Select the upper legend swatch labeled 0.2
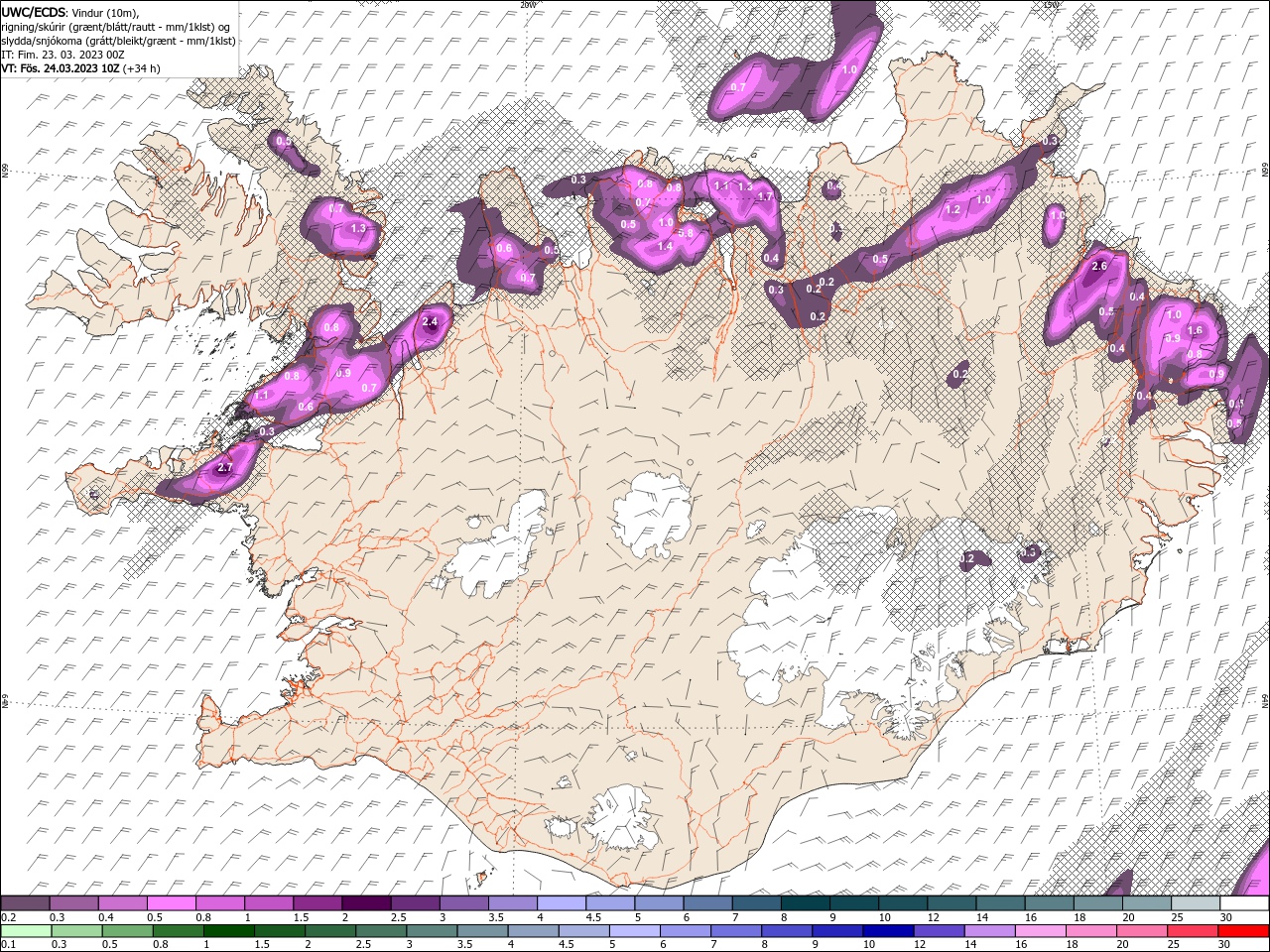This screenshot has height=952, width=1270. tap(25, 903)
